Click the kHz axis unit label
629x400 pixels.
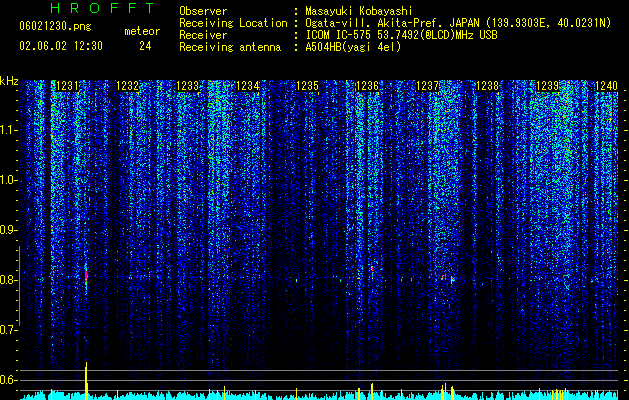(9, 81)
